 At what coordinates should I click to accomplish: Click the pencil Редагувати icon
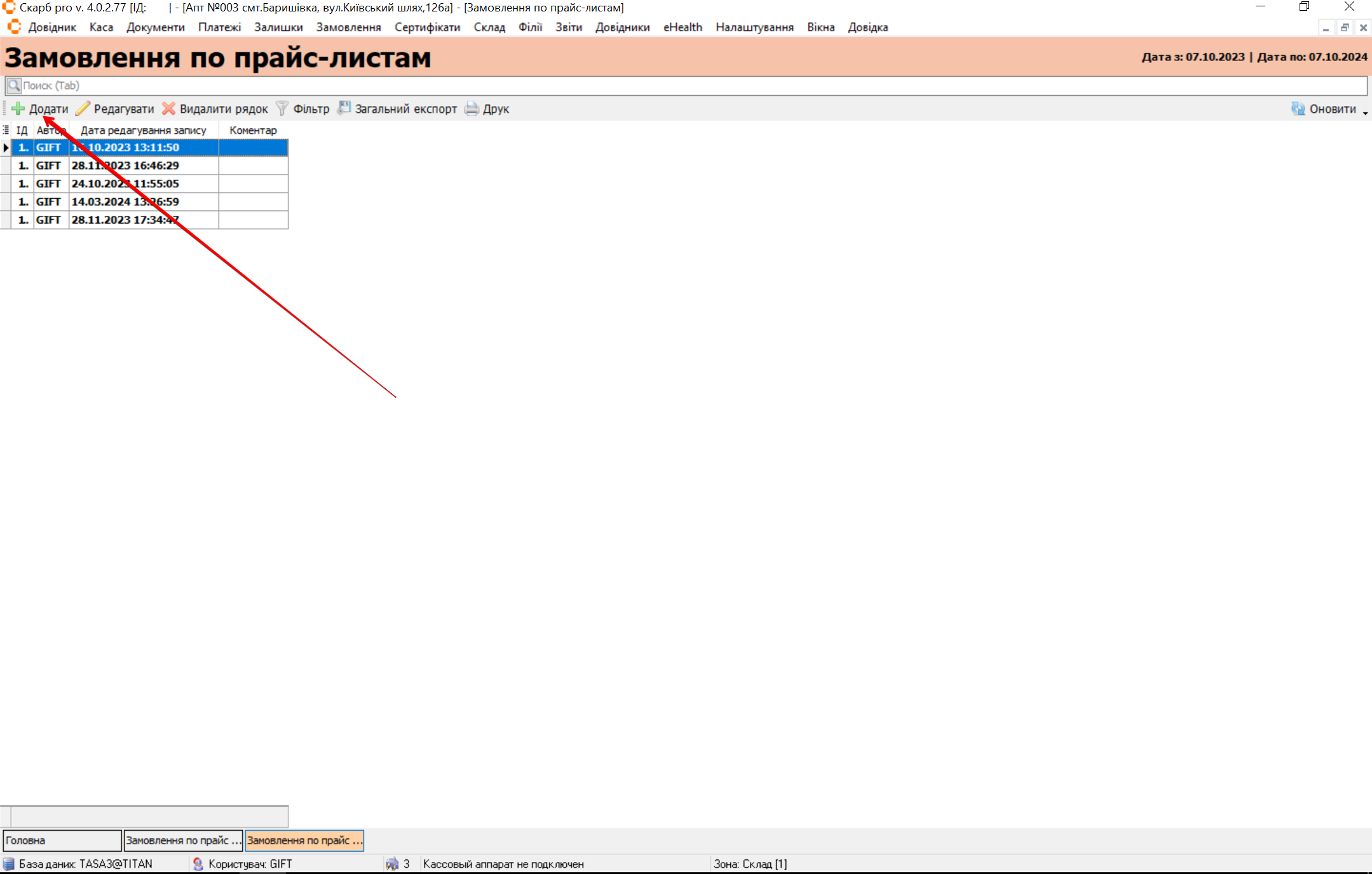pyautogui.click(x=83, y=109)
